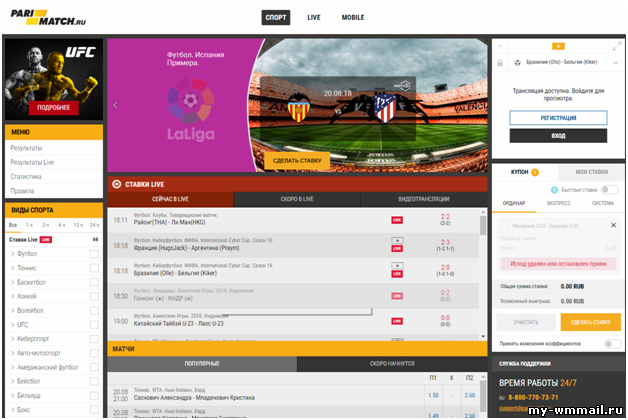
Task: Click the fullscreen expand icon in video panel
Action: click(x=616, y=46)
